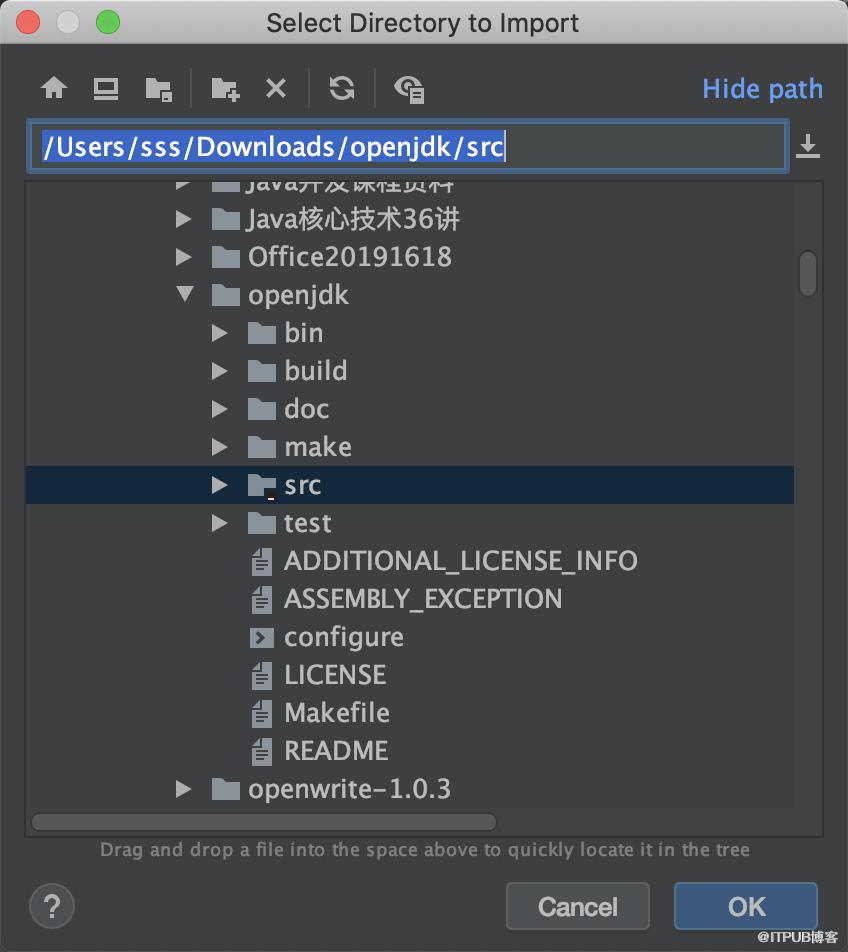
Task: Open the path history download-arrow icon
Action: coord(808,146)
